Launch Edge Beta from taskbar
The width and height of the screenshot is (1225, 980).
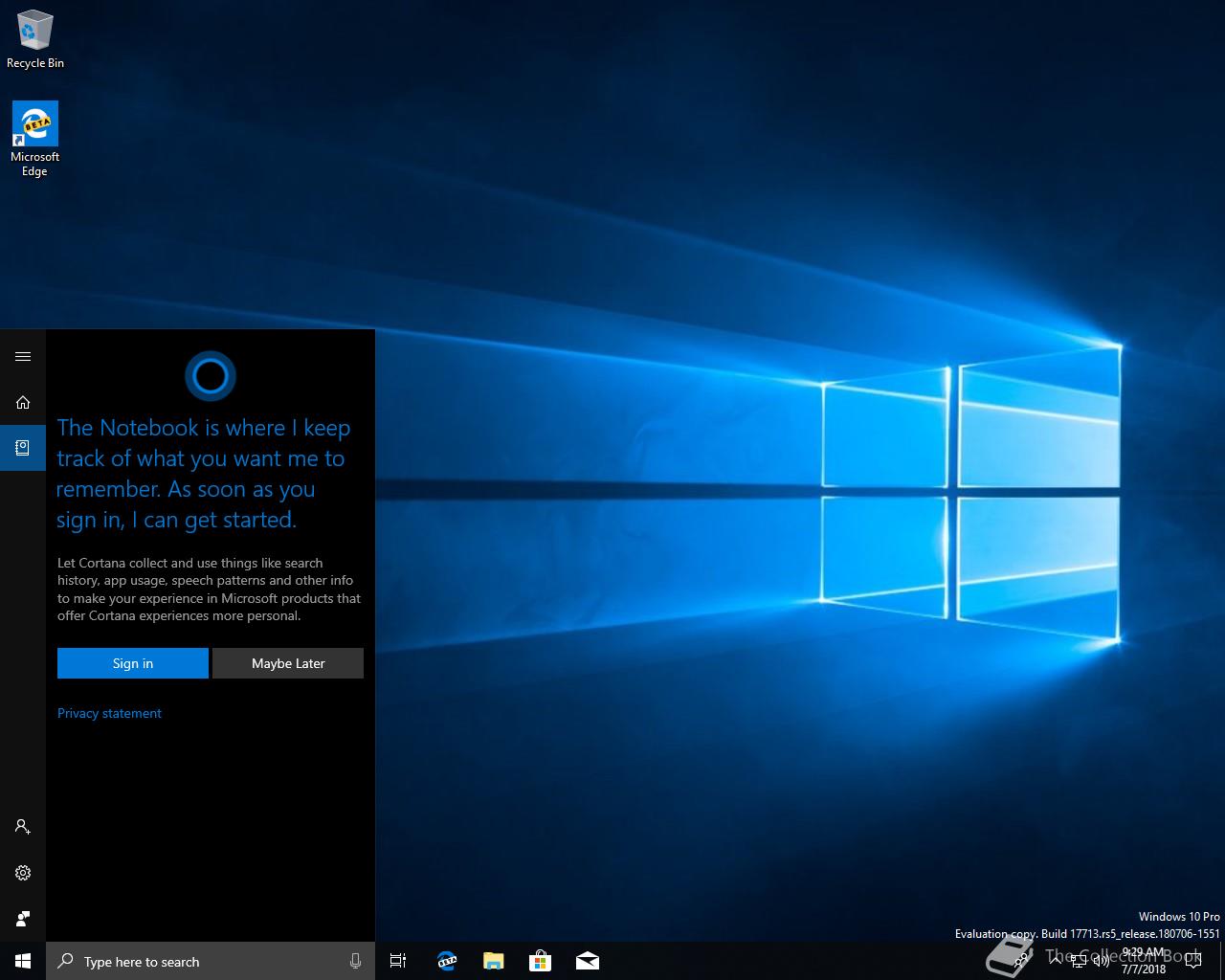click(447, 961)
